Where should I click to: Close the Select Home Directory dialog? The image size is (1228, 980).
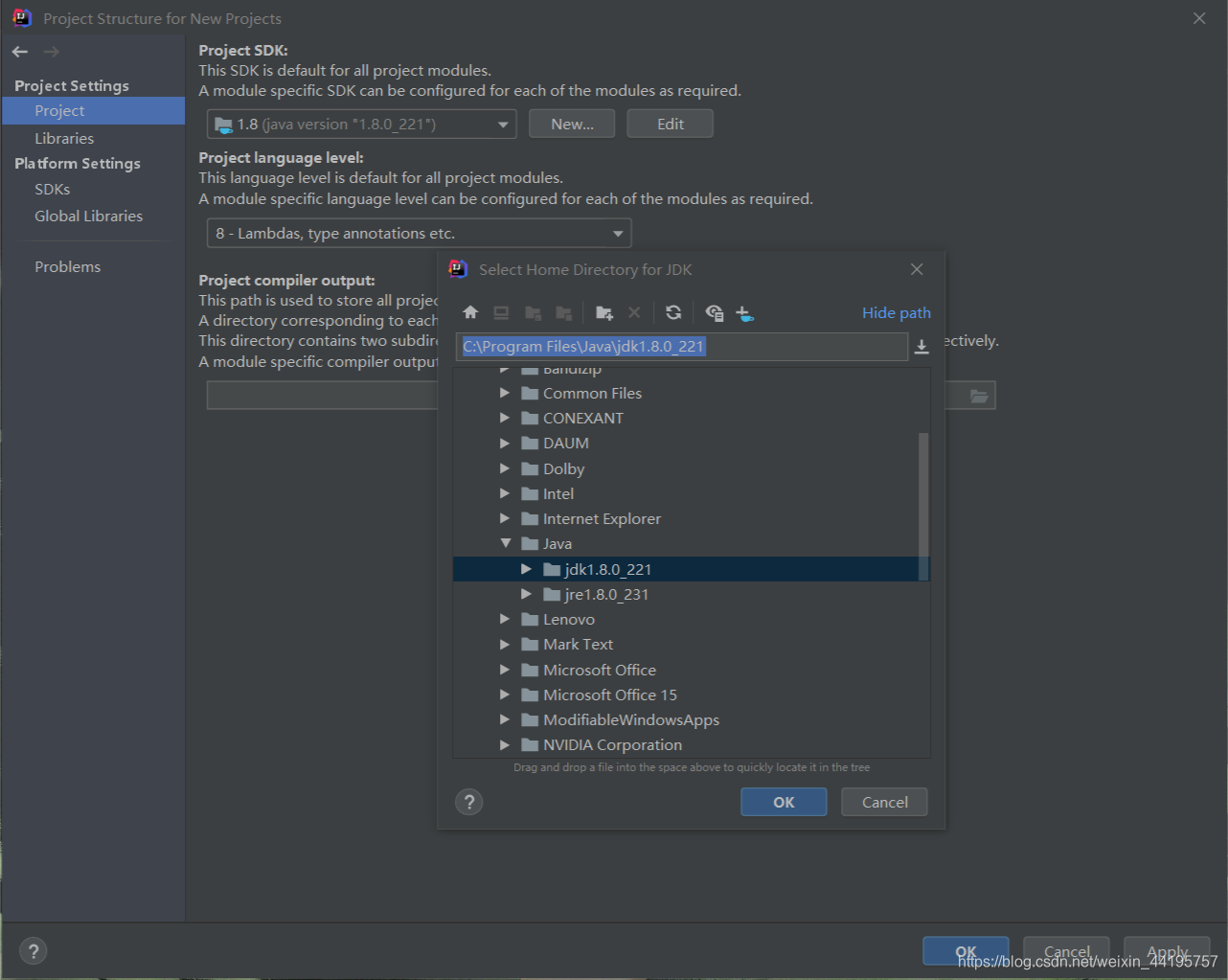point(917,269)
